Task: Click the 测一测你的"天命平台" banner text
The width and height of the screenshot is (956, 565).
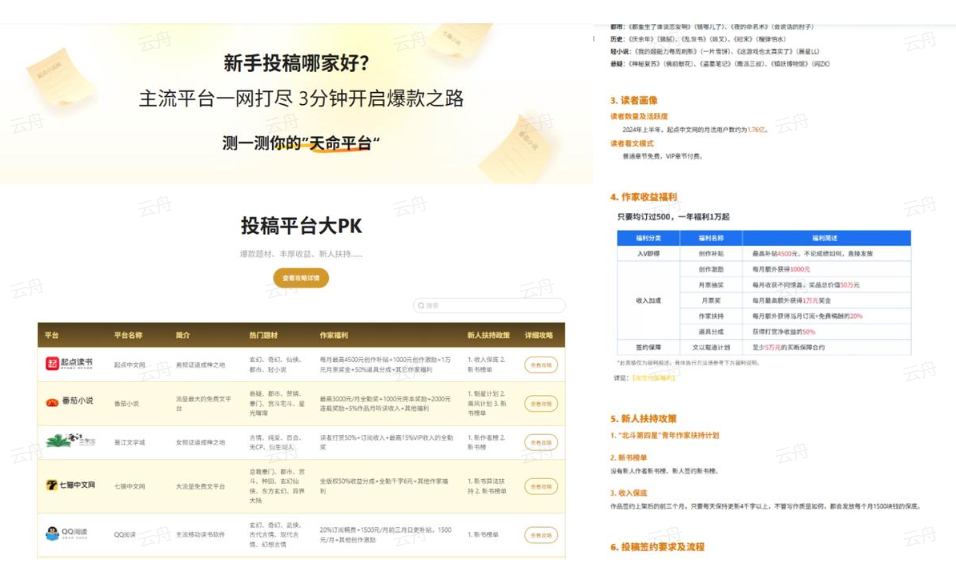Action: (301, 143)
